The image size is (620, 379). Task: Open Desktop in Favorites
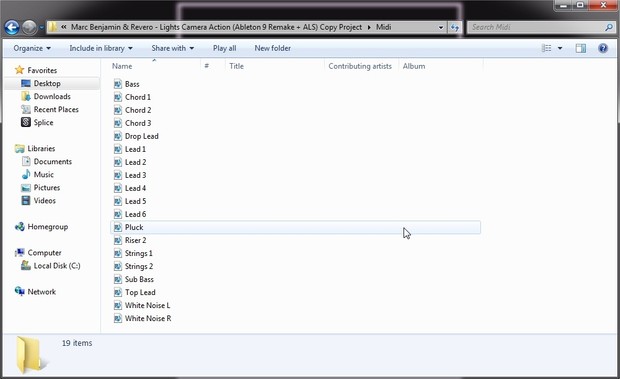[47, 83]
